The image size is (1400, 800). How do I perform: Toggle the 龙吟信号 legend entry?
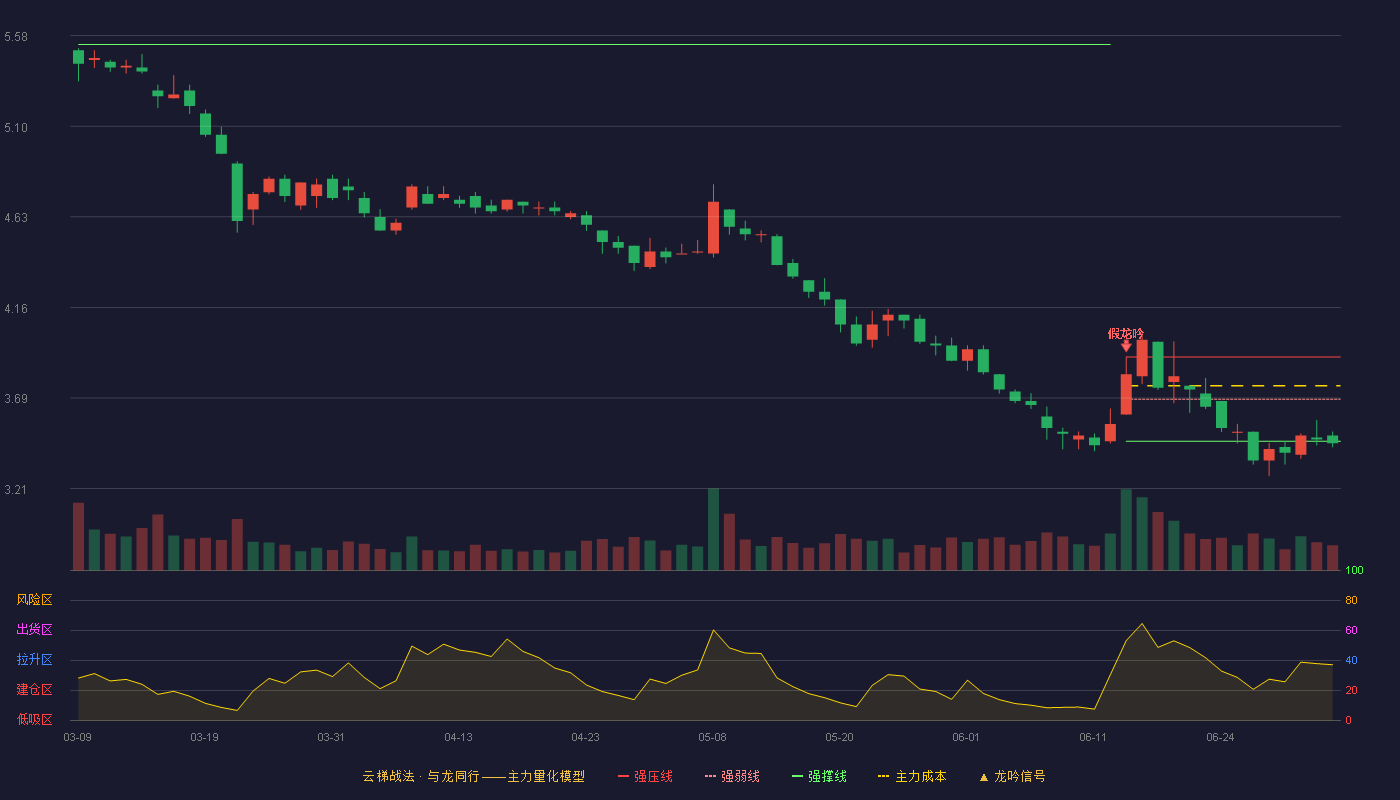1012,776
